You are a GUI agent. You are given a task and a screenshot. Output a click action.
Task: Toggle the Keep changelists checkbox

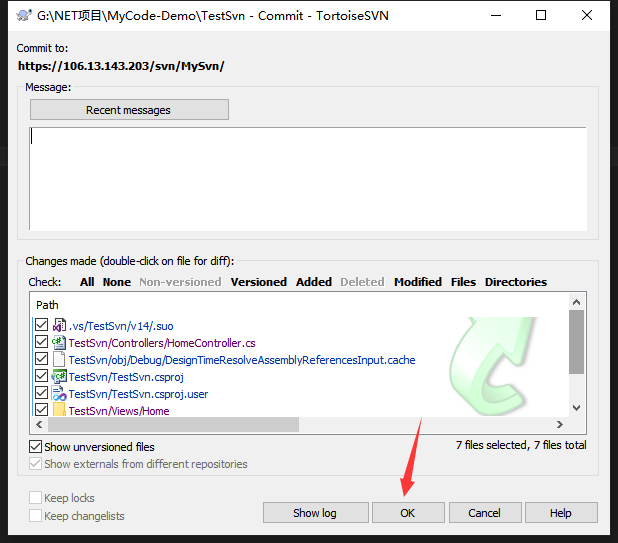coord(35,515)
